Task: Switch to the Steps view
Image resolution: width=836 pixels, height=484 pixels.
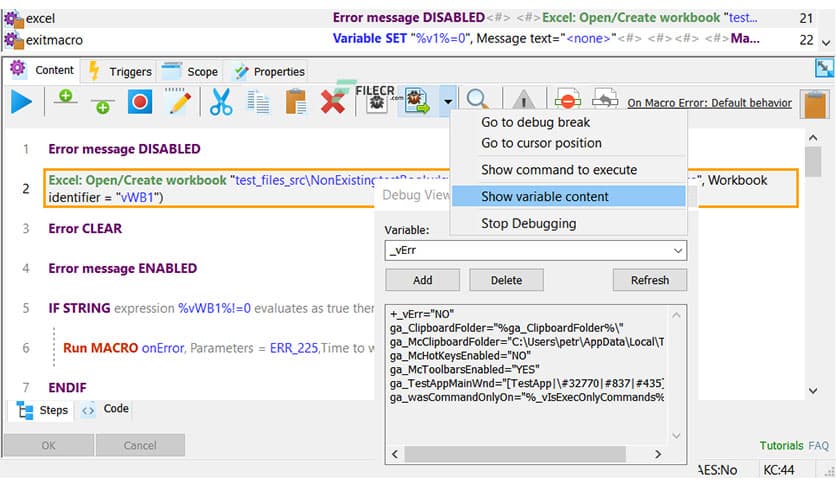Action: (x=42, y=410)
